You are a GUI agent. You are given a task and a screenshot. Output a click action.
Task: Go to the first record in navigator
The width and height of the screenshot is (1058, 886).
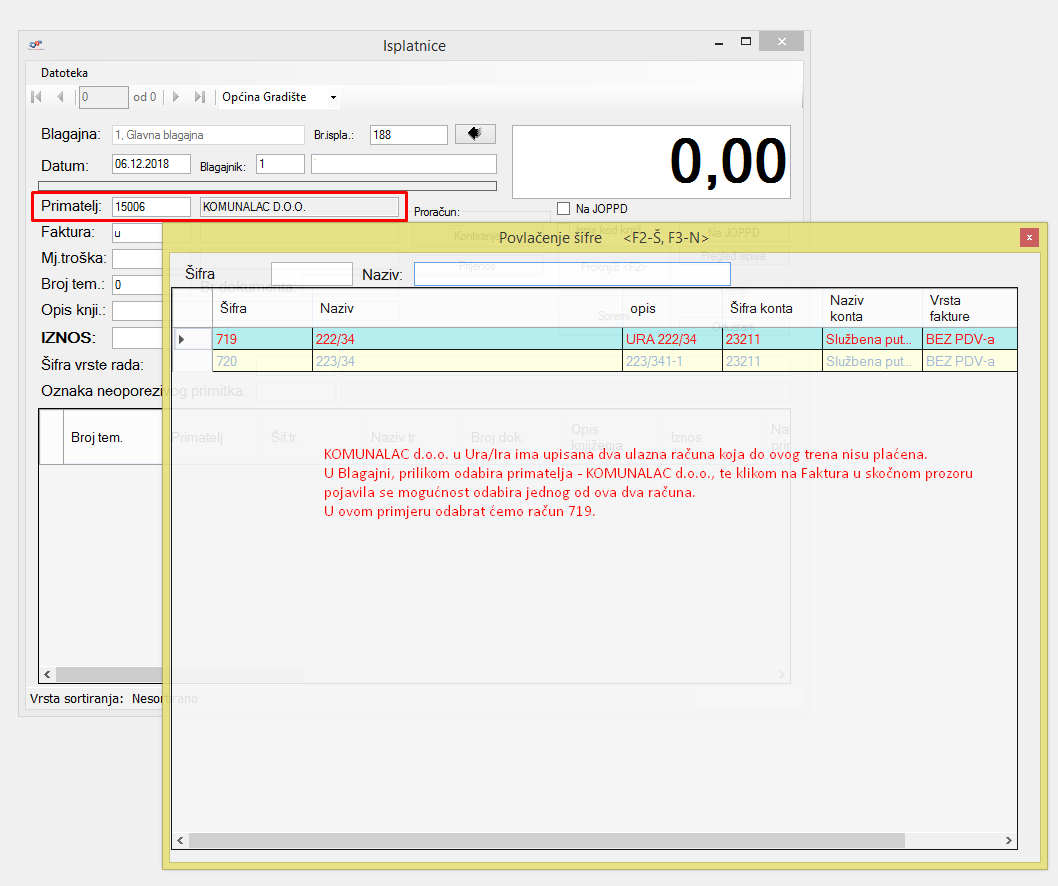tap(37, 97)
